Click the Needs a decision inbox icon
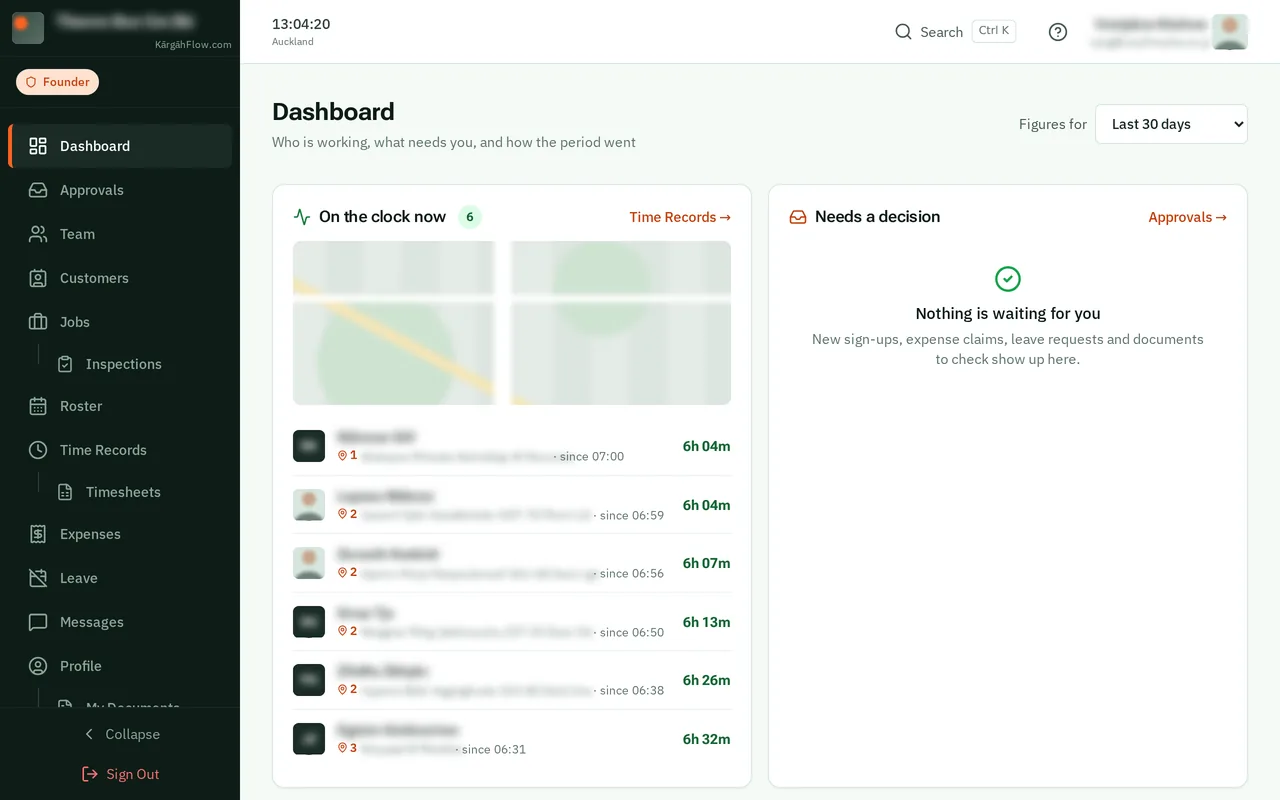The width and height of the screenshot is (1280, 800). [x=798, y=217]
